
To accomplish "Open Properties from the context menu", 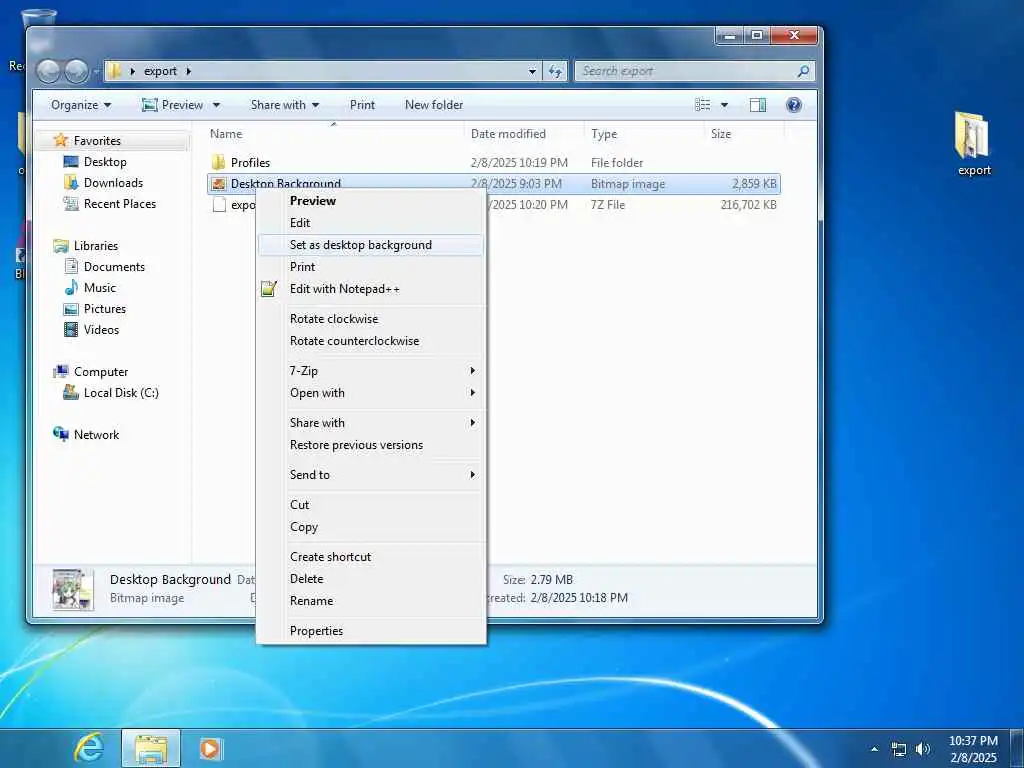I will coord(371,631).
